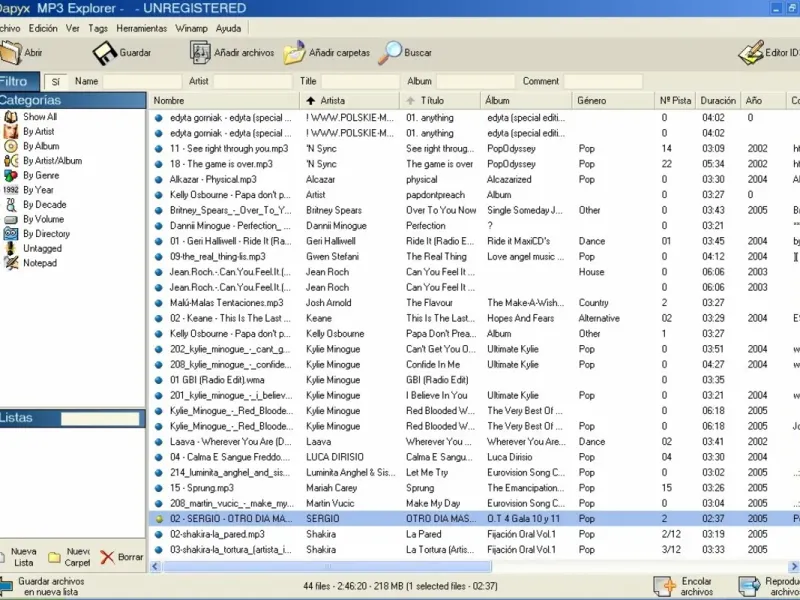Click the By Volume drive icon
This screenshot has height=600, width=800.
pos(11,219)
